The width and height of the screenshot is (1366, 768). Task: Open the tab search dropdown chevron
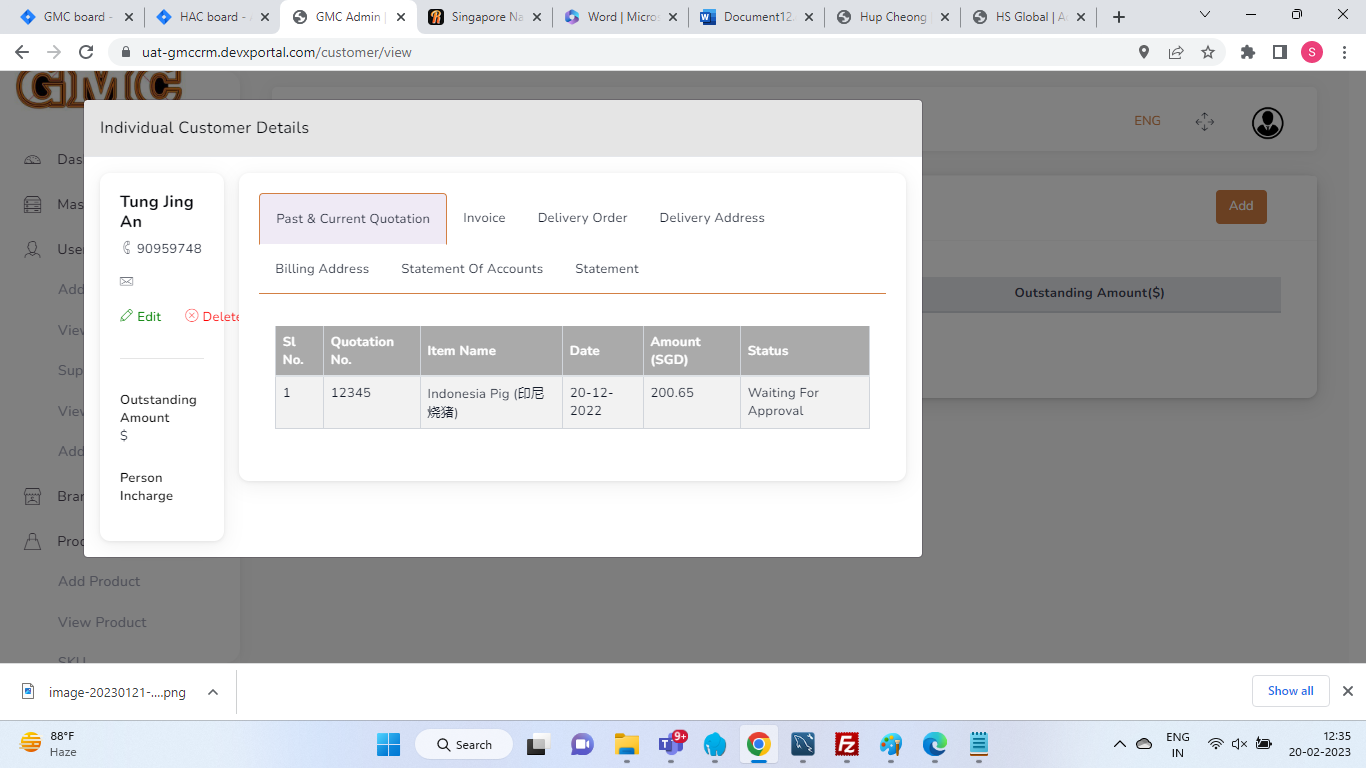tap(1204, 16)
